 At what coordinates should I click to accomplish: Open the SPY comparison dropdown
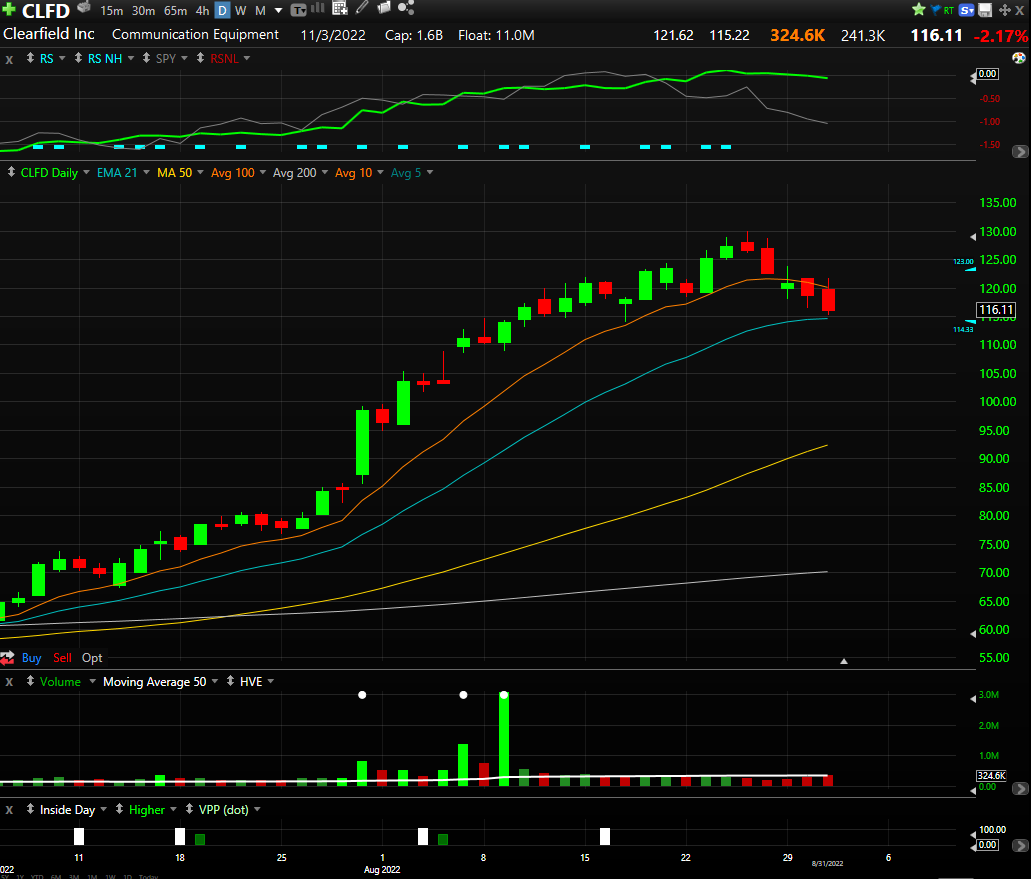pos(184,59)
